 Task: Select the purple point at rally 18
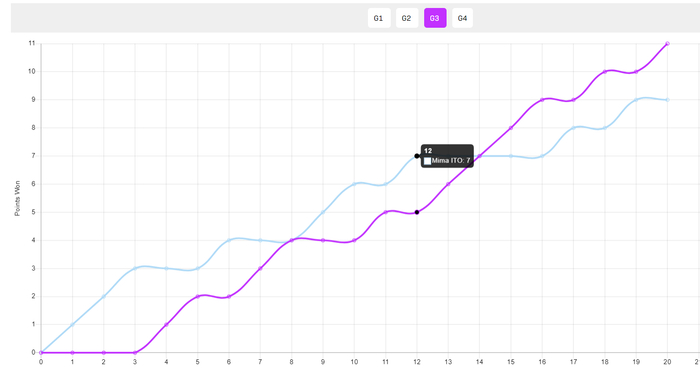point(604,71)
